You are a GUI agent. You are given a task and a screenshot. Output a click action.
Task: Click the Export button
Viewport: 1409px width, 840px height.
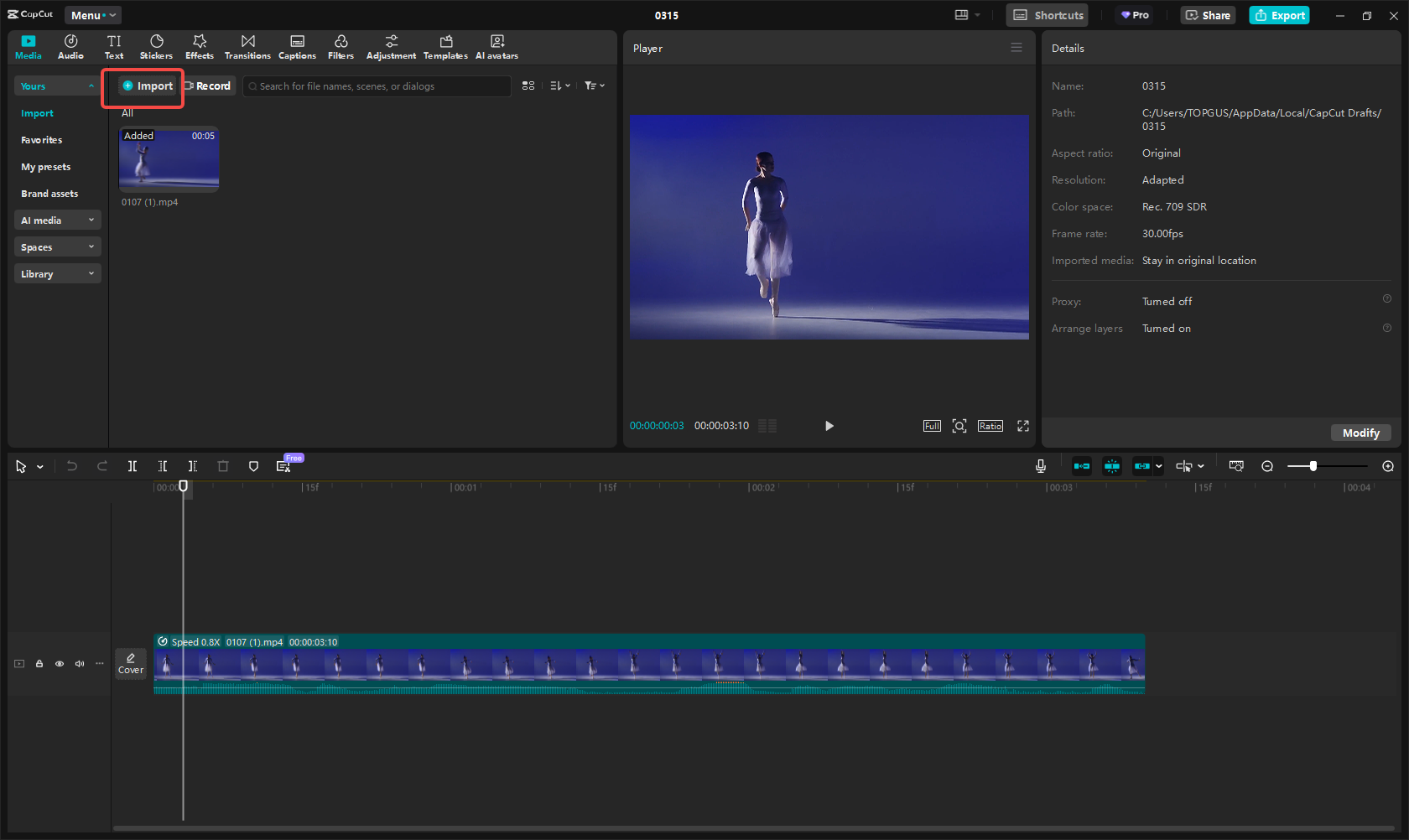[x=1278, y=14]
